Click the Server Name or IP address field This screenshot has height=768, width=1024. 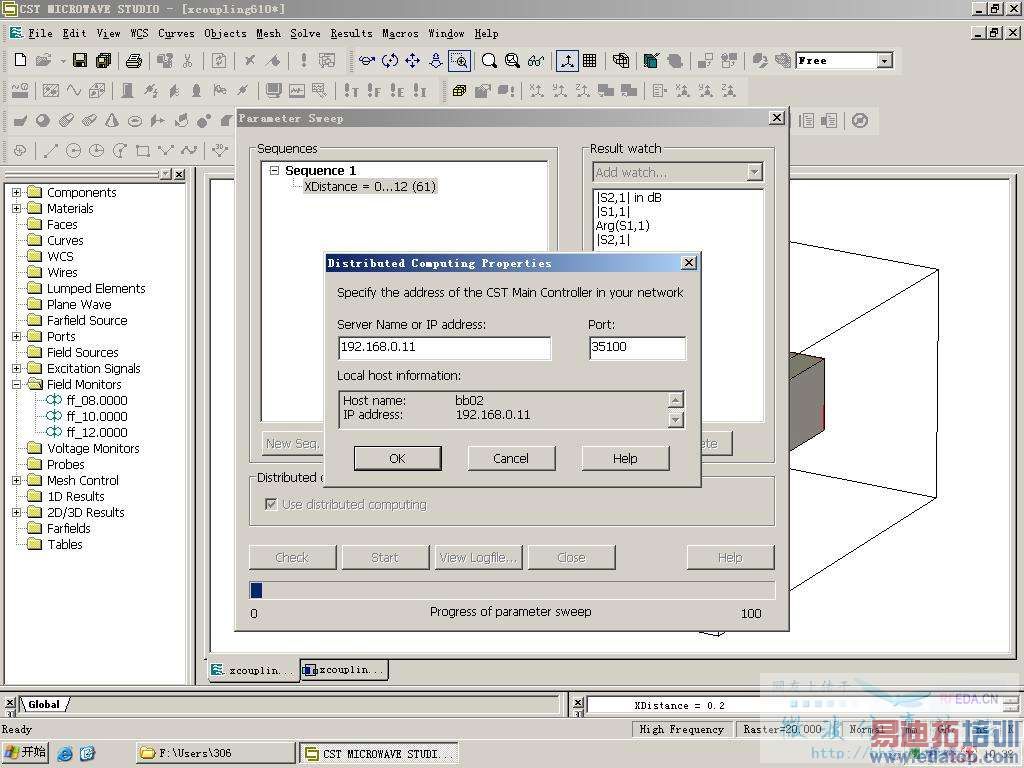[x=444, y=347]
